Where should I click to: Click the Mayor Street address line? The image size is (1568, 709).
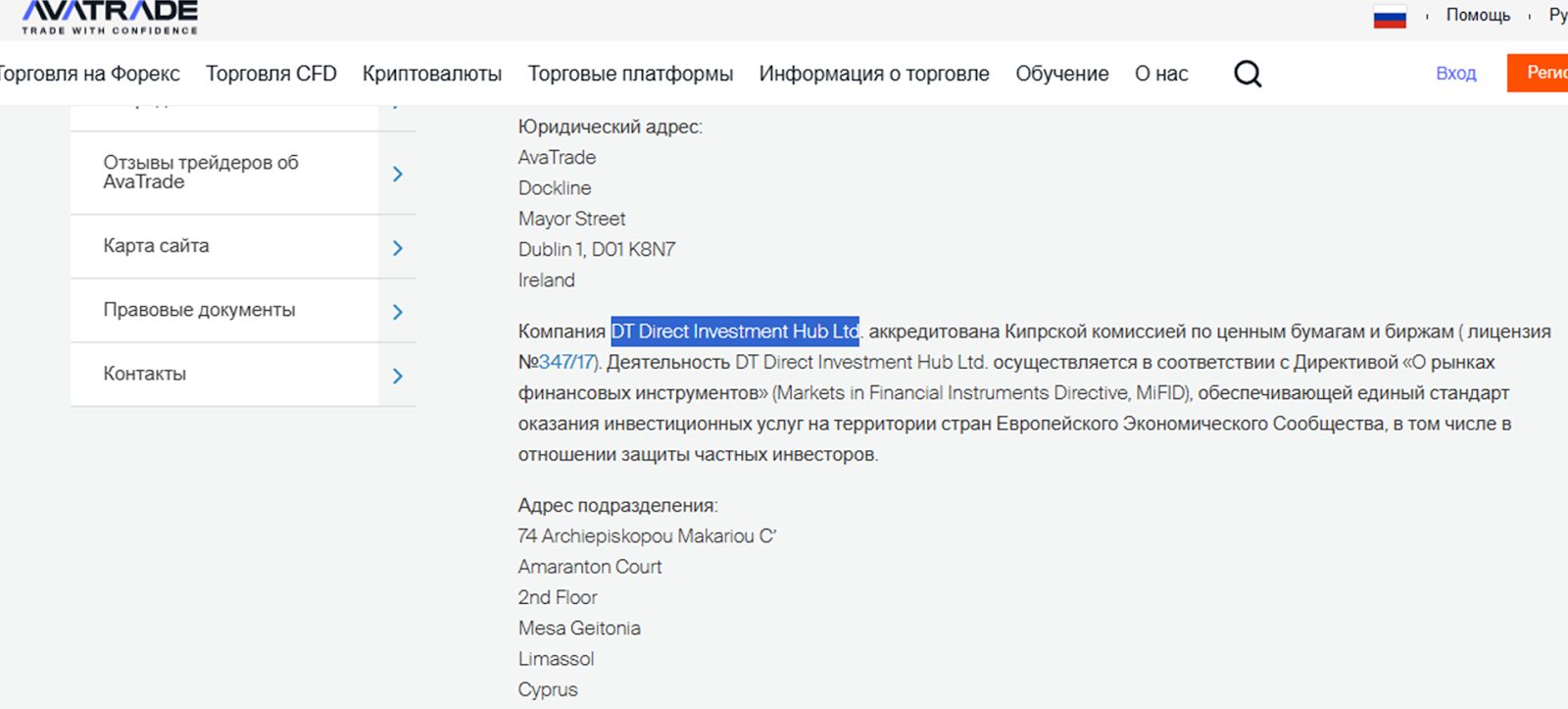coord(572,219)
